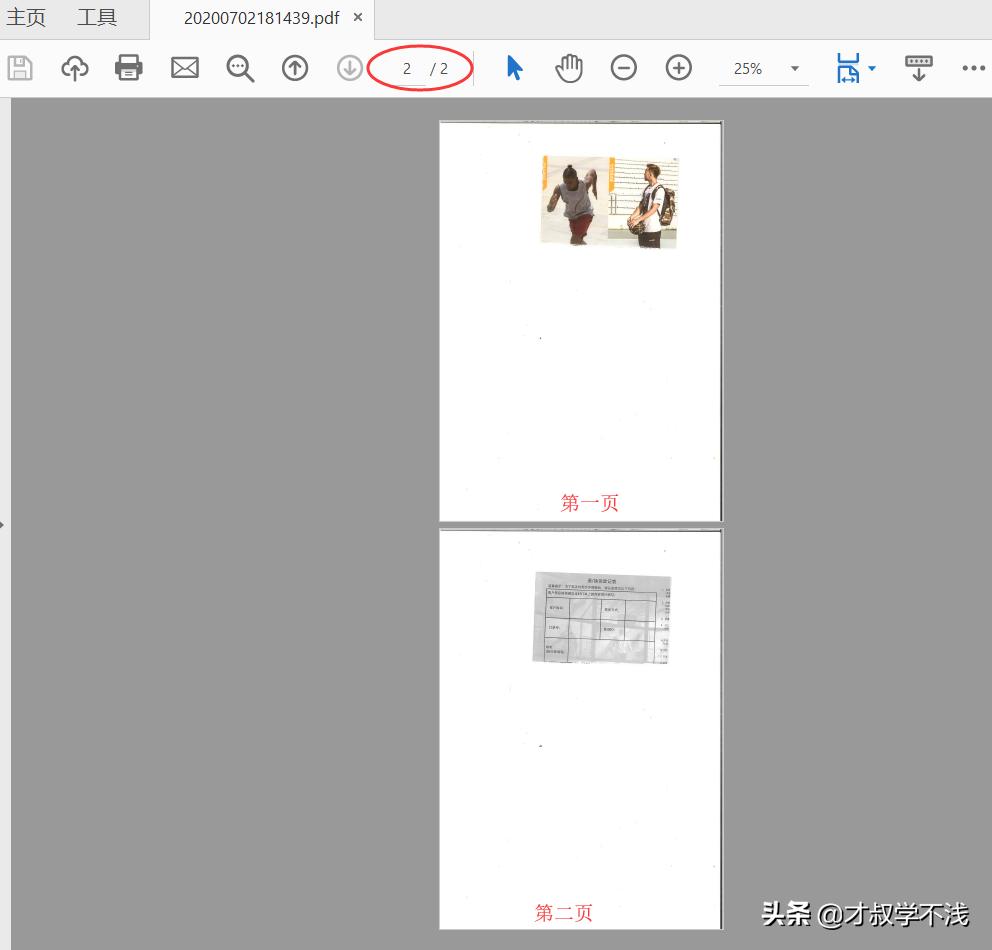Save the PDF using the disk icon
The width and height of the screenshot is (992, 950).
20,67
